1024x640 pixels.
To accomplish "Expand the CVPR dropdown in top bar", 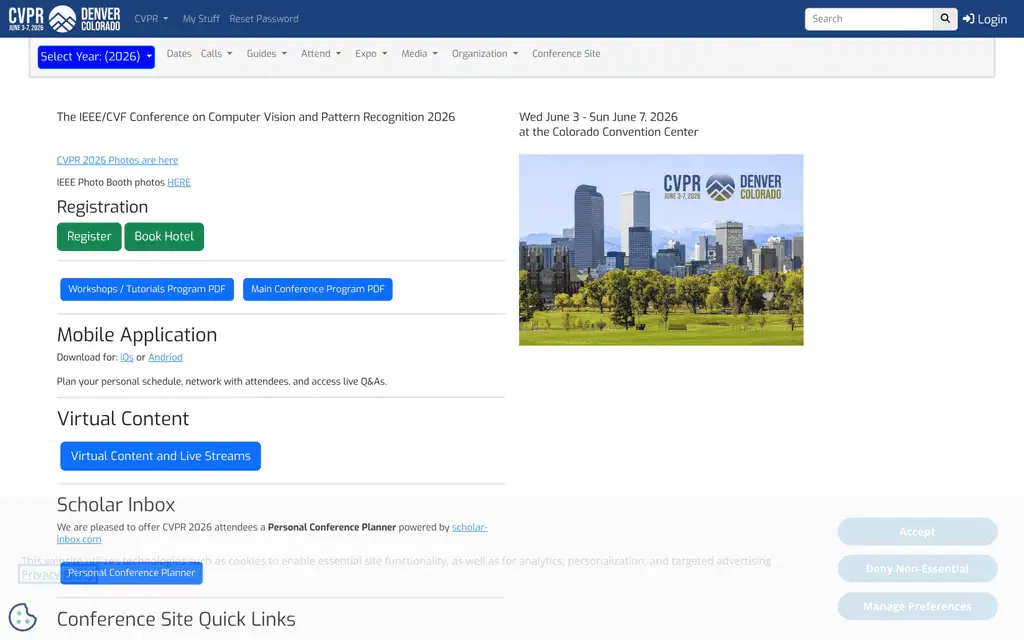I will [151, 19].
